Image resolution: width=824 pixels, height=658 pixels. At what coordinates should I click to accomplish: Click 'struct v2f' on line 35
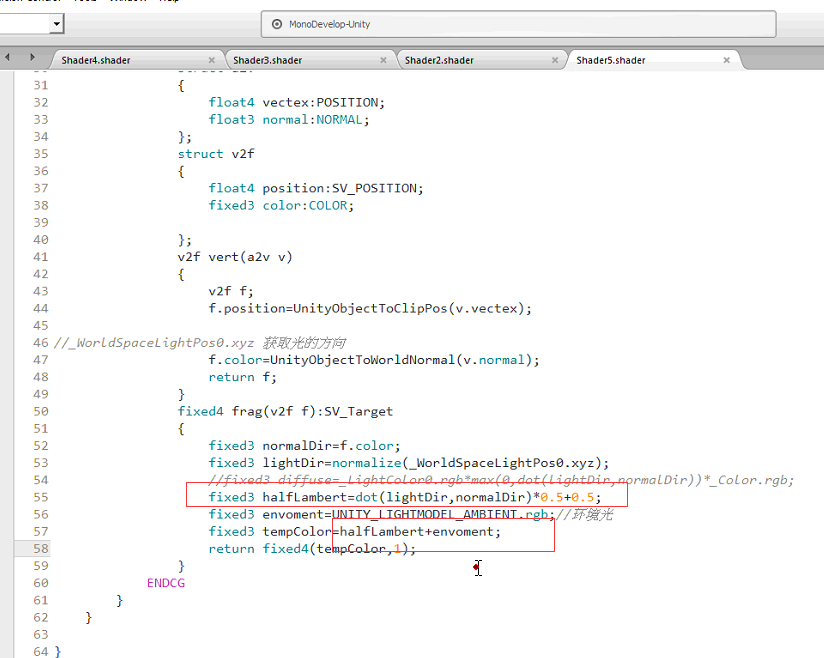pos(216,154)
